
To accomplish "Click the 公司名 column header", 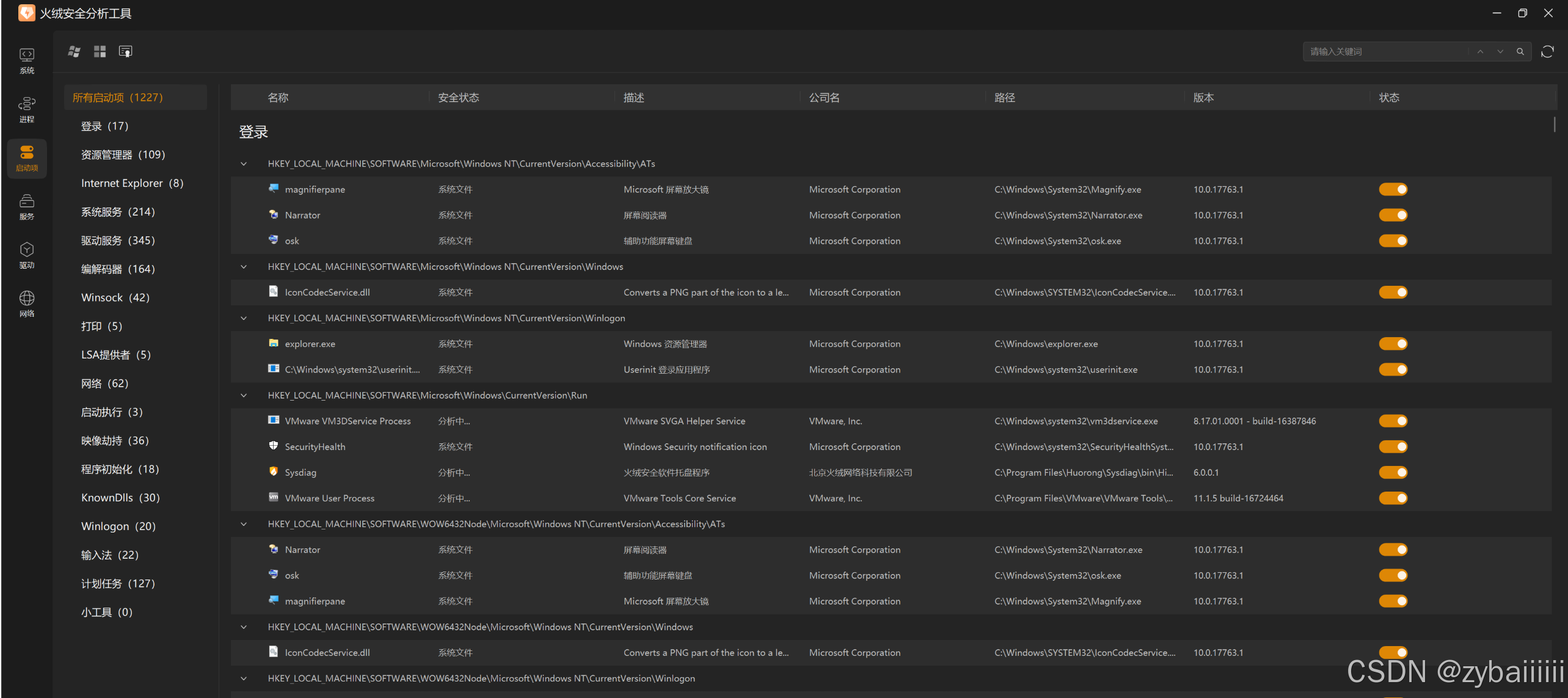I will click(x=824, y=98).
